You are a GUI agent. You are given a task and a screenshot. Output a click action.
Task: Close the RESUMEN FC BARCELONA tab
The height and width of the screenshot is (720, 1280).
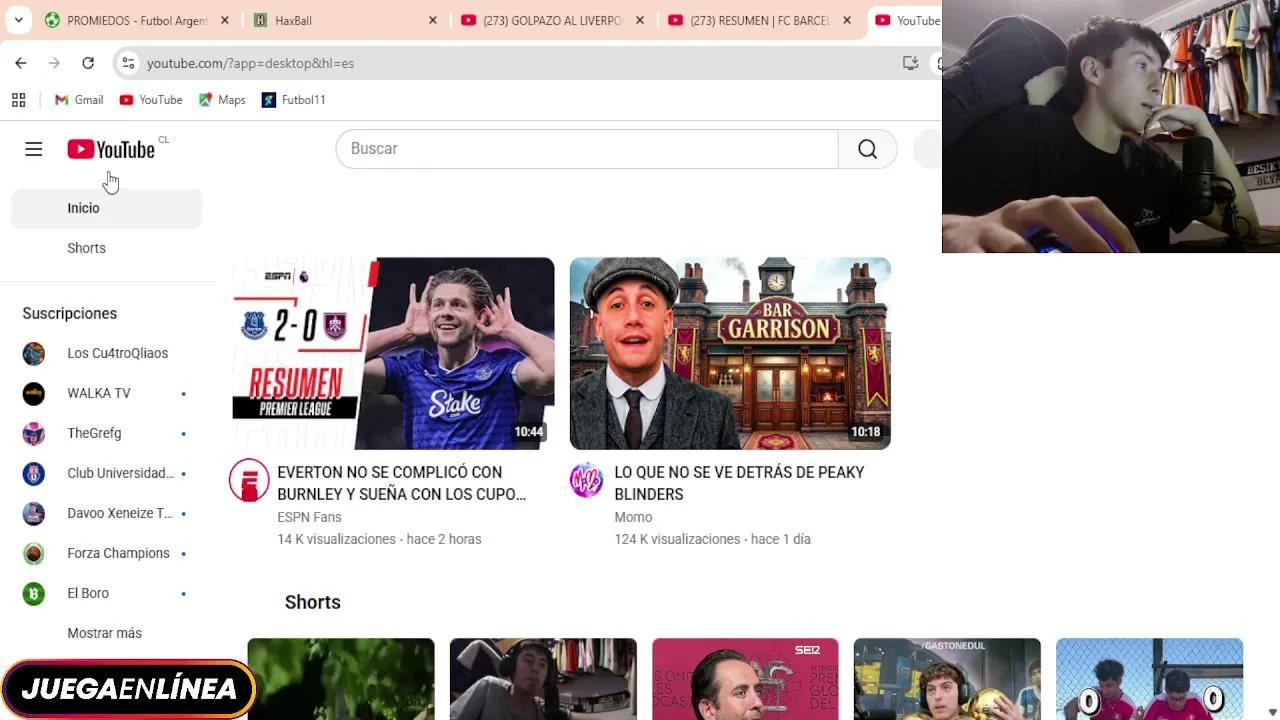click(847, 20)
